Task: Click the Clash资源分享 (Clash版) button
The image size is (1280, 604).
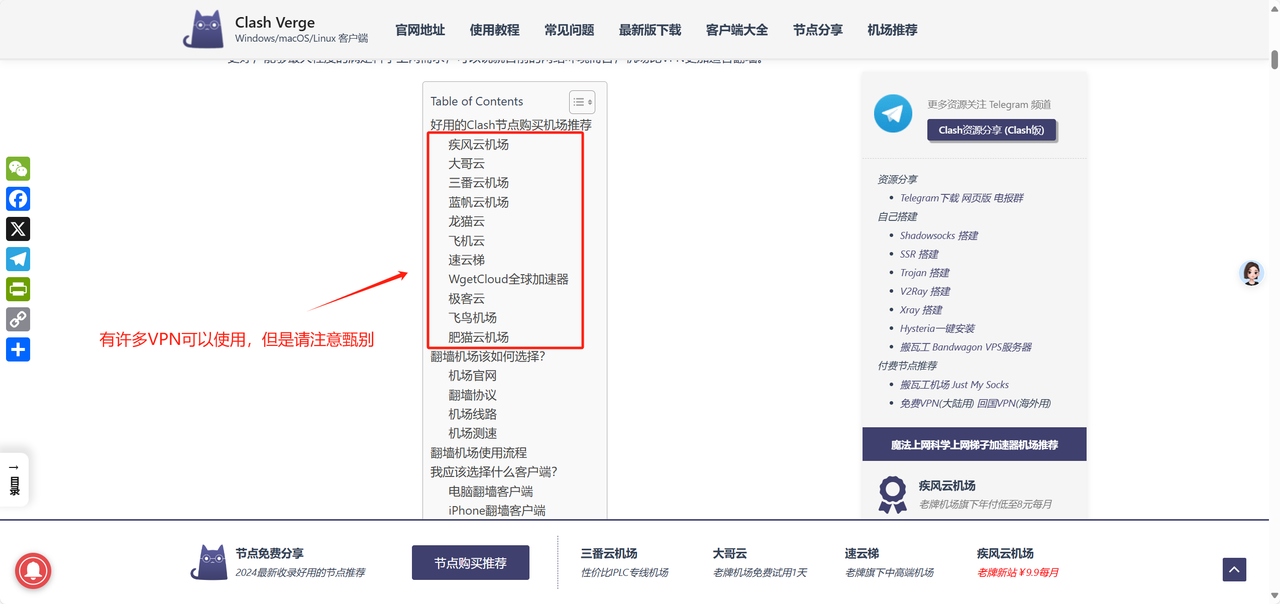Action: pyautogui.click(x=990, y=130)
